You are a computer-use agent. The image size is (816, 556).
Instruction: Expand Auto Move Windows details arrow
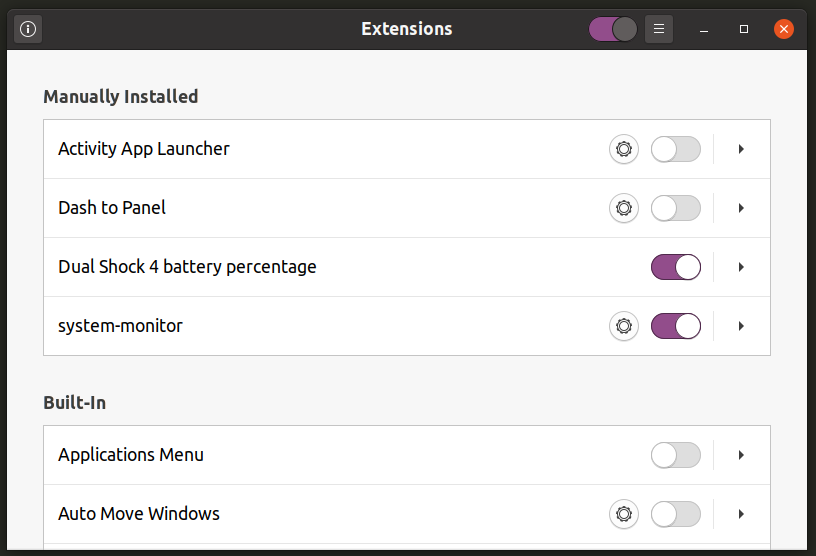(741, 514)
